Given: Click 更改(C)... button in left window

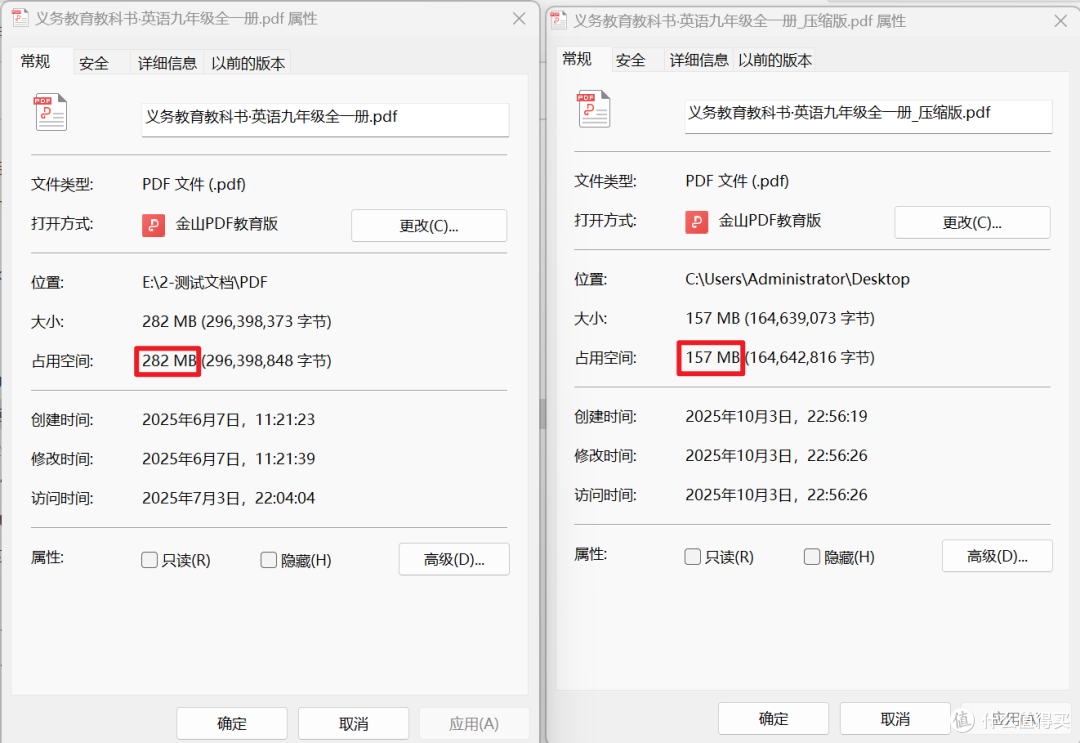Looking at the screenshot, I should click(x=429, y=226).
